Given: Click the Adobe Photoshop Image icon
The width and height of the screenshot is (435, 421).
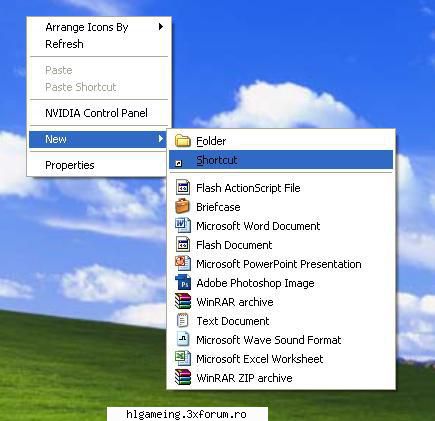Looking at the screenshot, I should [183, 282].
